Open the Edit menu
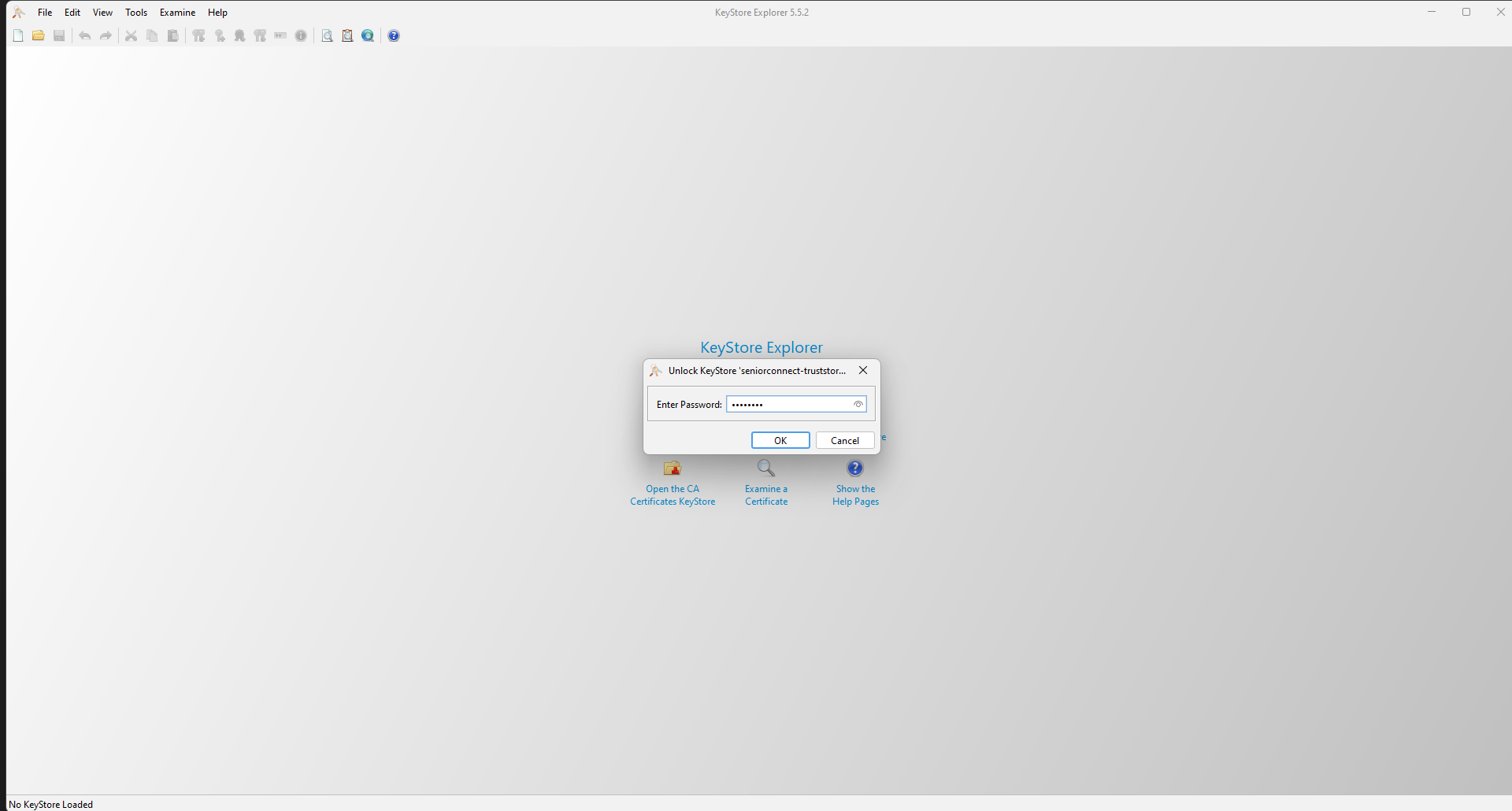 tap(72, 13)
